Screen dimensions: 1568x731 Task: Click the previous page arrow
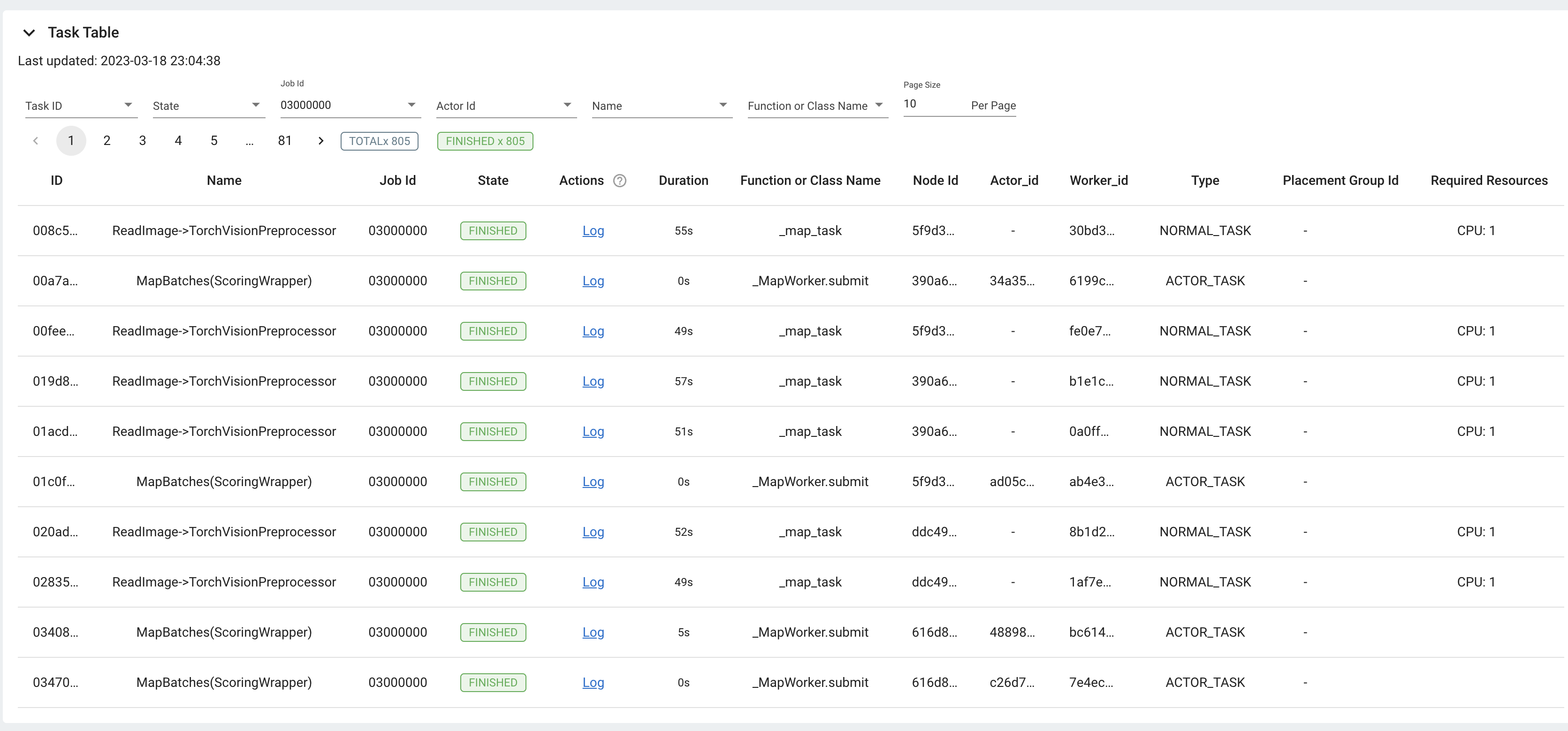pos(35,141)
